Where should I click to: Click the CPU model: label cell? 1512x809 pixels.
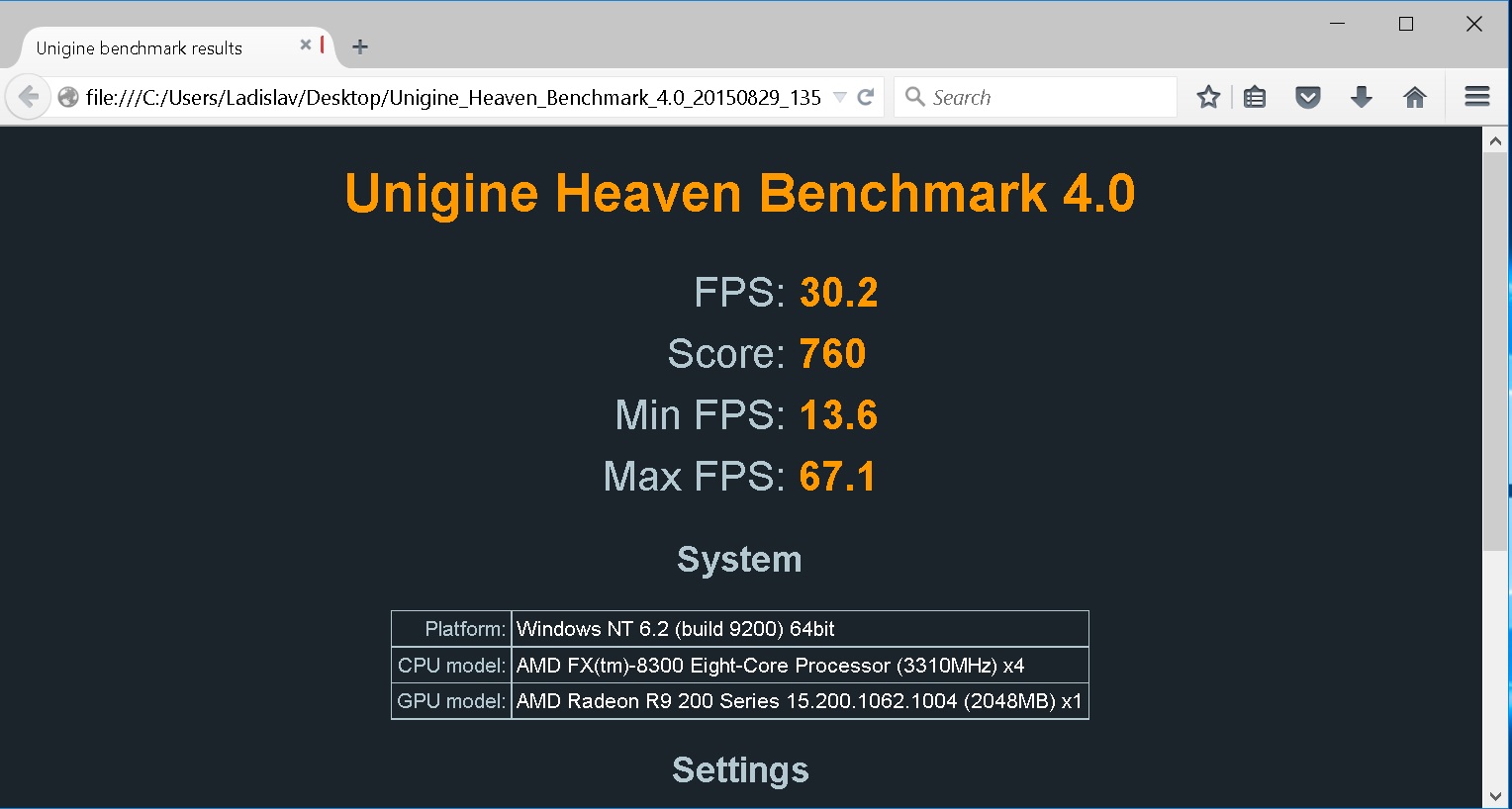(451, 666)
